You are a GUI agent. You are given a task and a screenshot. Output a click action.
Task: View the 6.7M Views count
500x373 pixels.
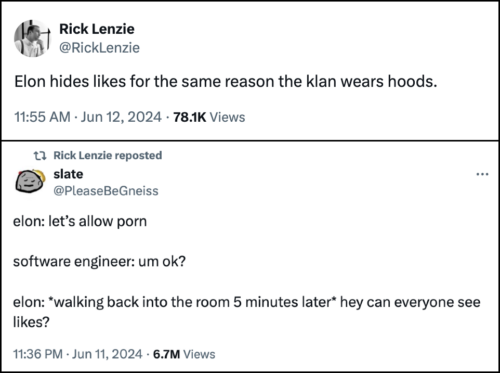click(184, 354)
